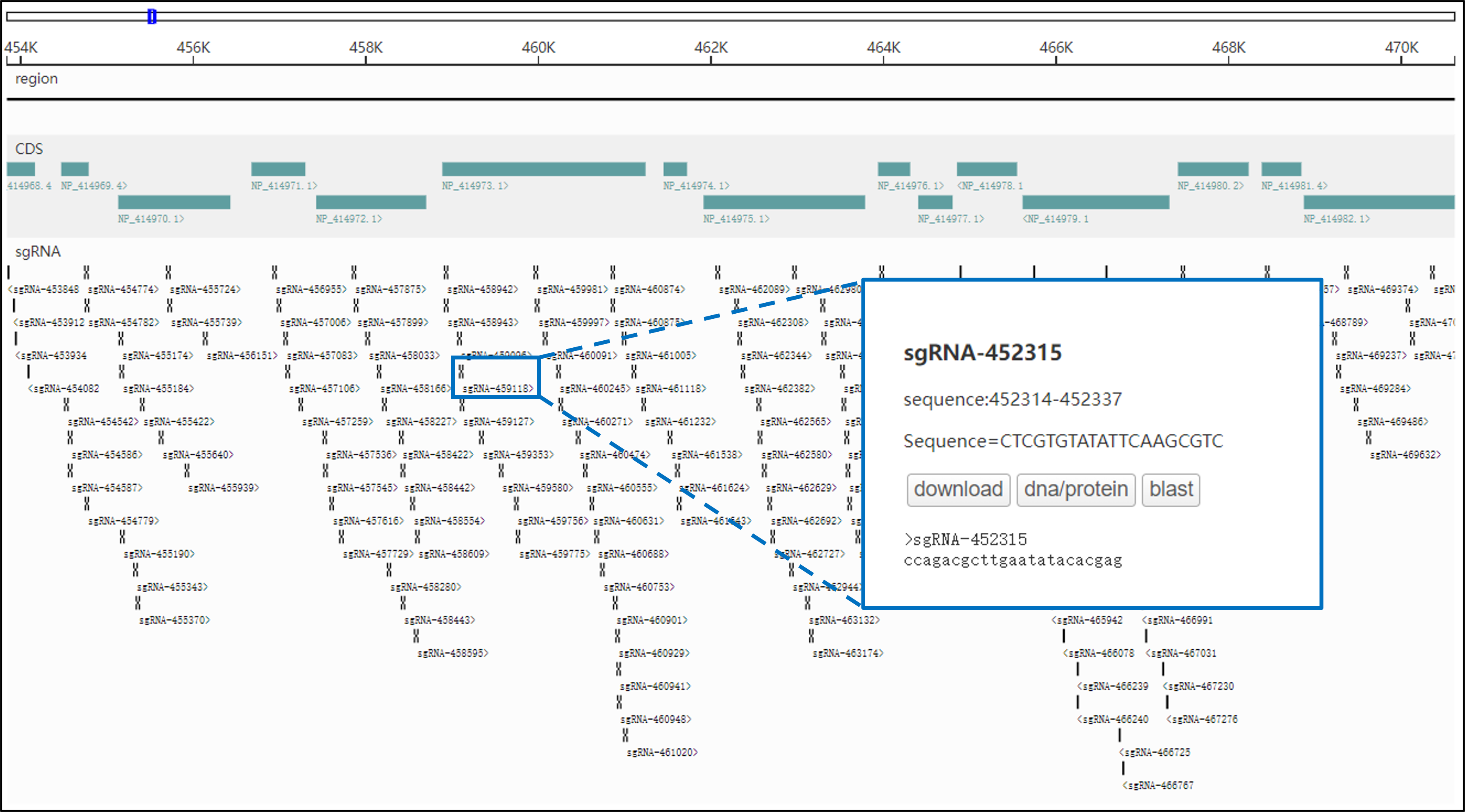Click the NP_414977.1 CDS label
The width and height of the screenshot is (1465, 812).
[951, 219]
